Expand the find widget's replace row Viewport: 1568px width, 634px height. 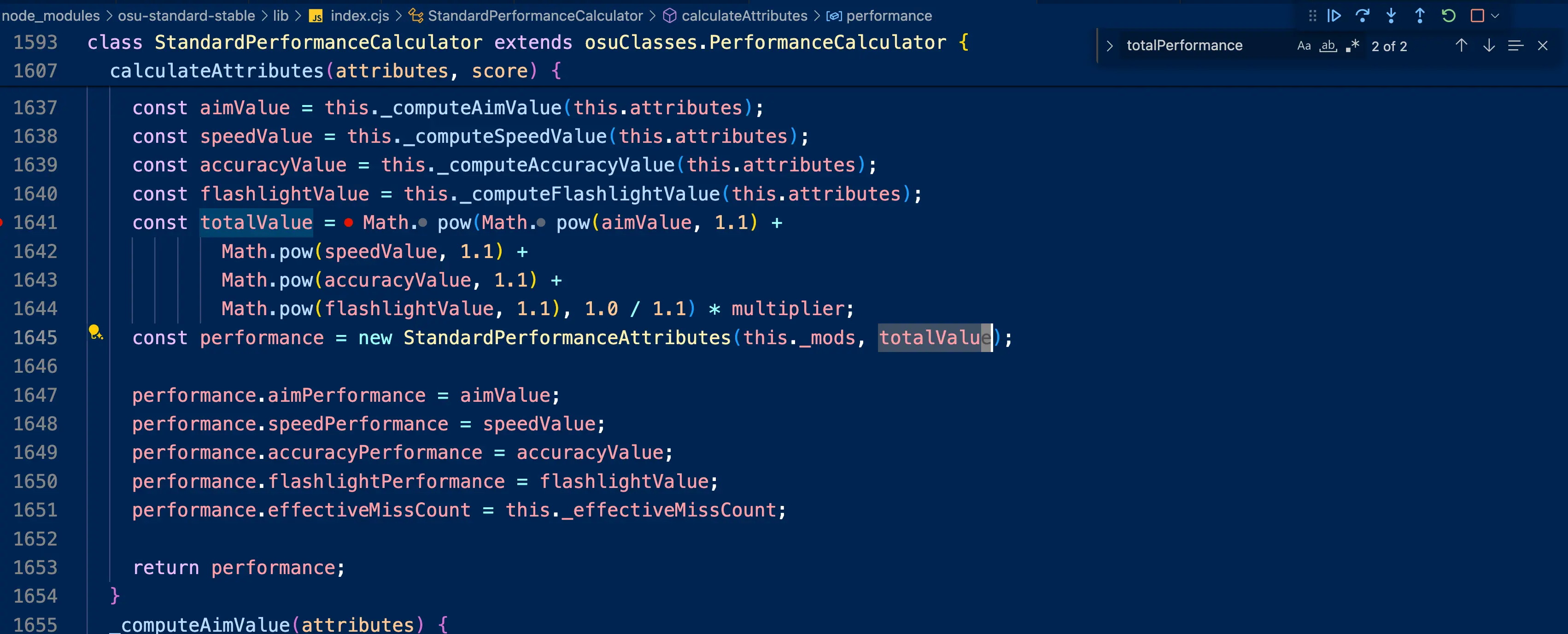(1109, 46)
